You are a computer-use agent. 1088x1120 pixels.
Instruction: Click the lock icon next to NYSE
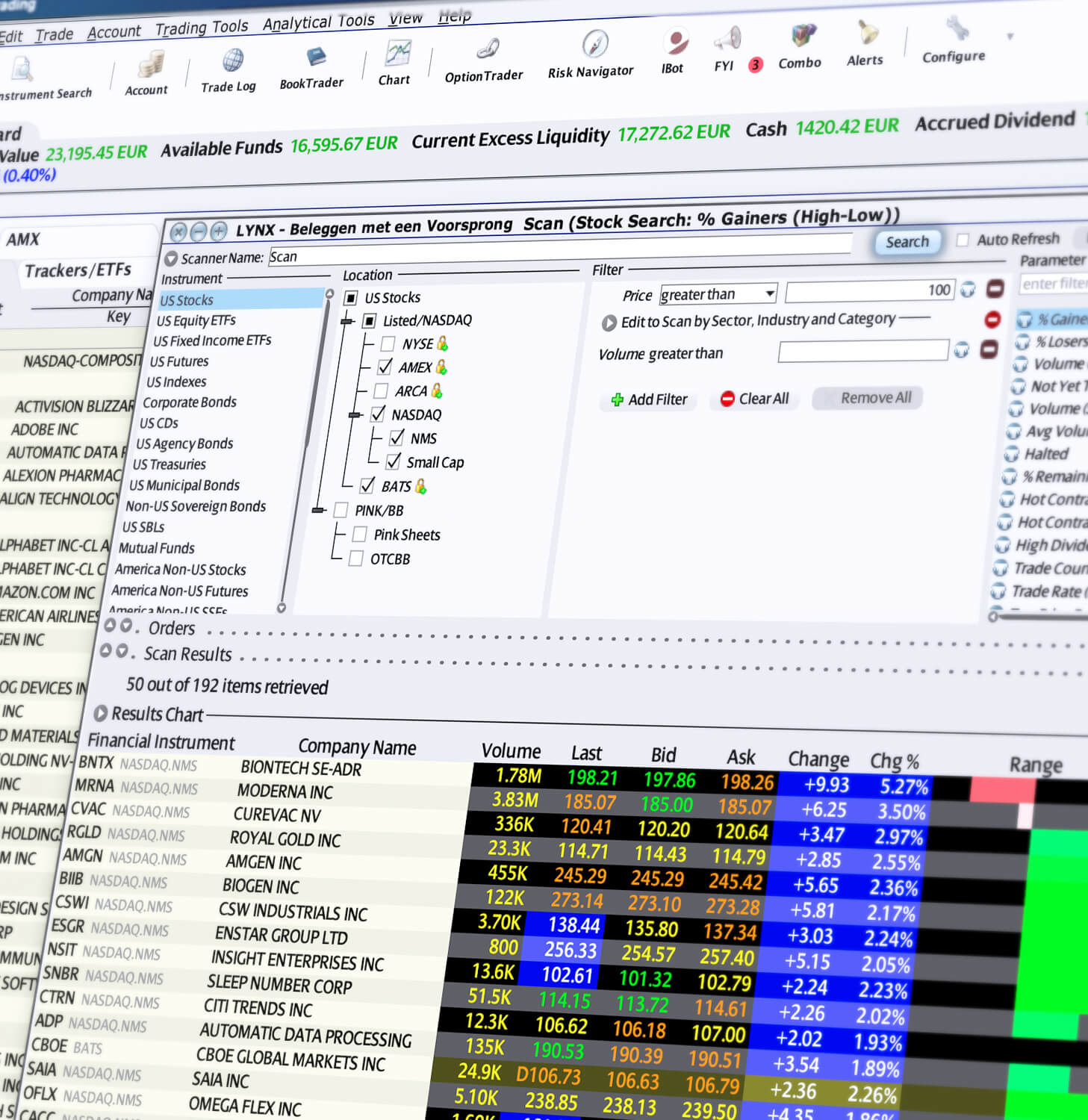pos(442,343)
